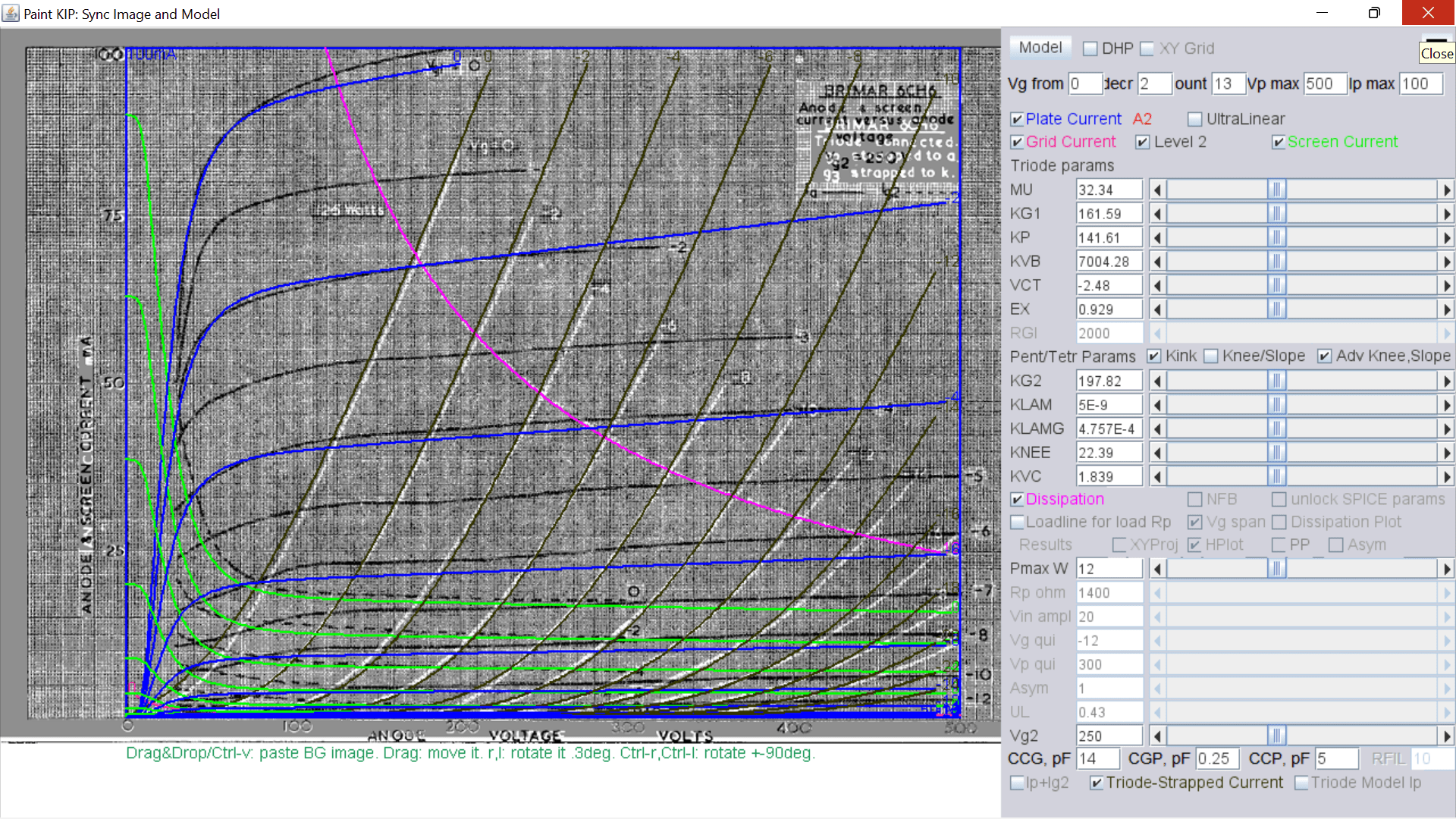Screen dimensions: 1456x819
Task: Click the Vg2 slider right arrow
Action: (x=1446, y=736)
